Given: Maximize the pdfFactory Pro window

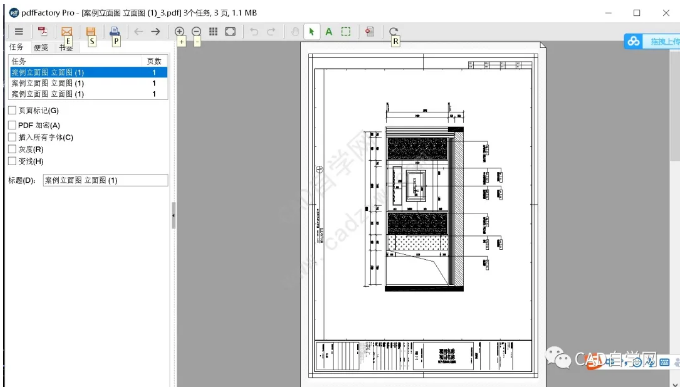Looking at the screenshot, I should (637, 13).
